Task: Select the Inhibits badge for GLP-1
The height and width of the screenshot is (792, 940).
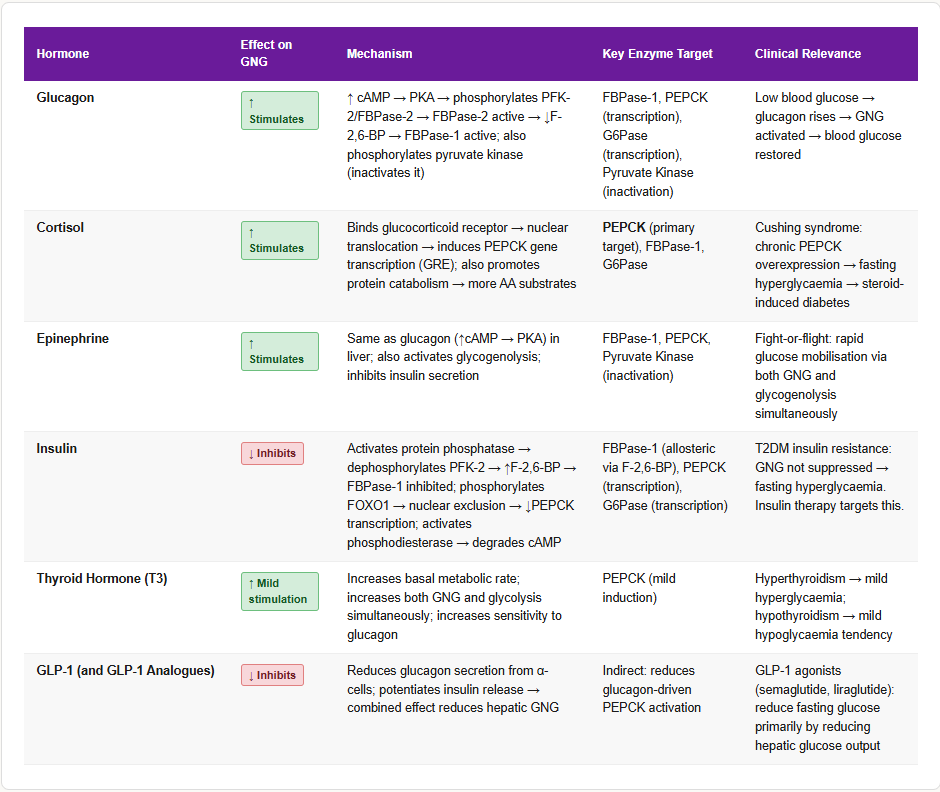Action: click(272, 675)
